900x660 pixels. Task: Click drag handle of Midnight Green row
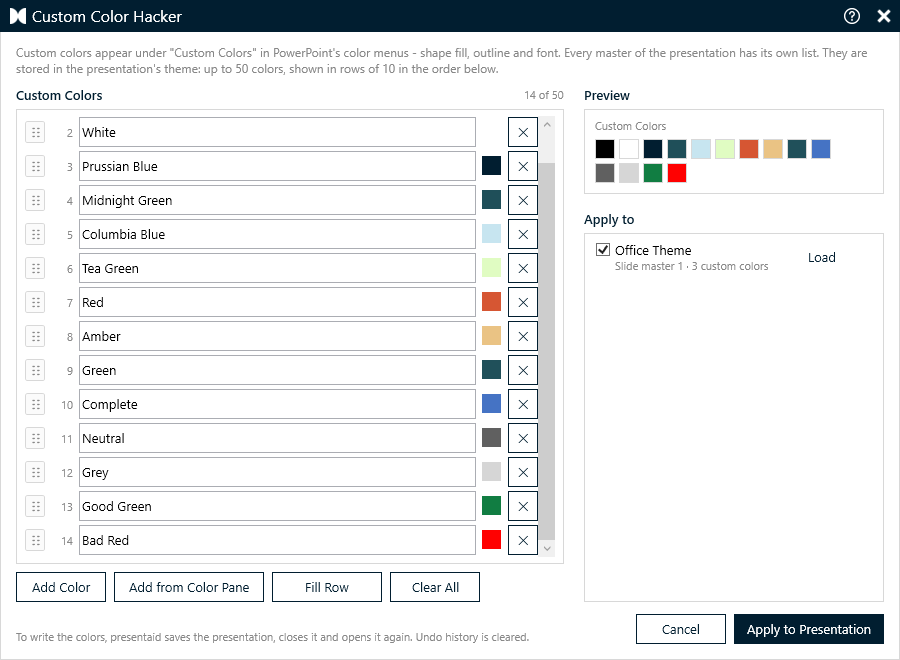click(36, 200)
